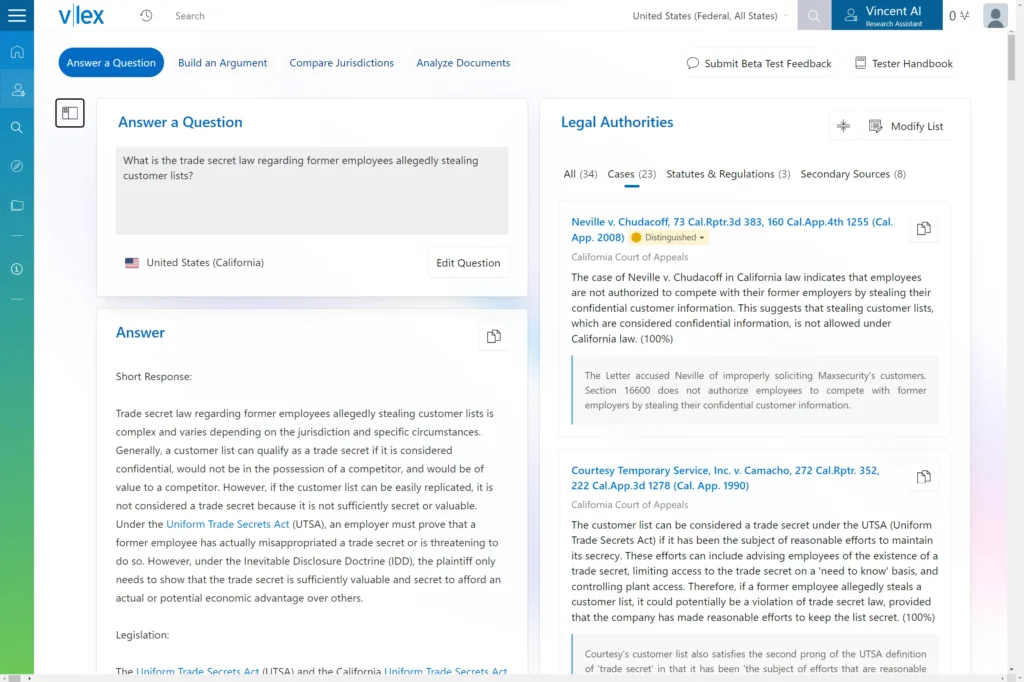Open the Distinguished treatment dropdown

[x=668, y=238]
